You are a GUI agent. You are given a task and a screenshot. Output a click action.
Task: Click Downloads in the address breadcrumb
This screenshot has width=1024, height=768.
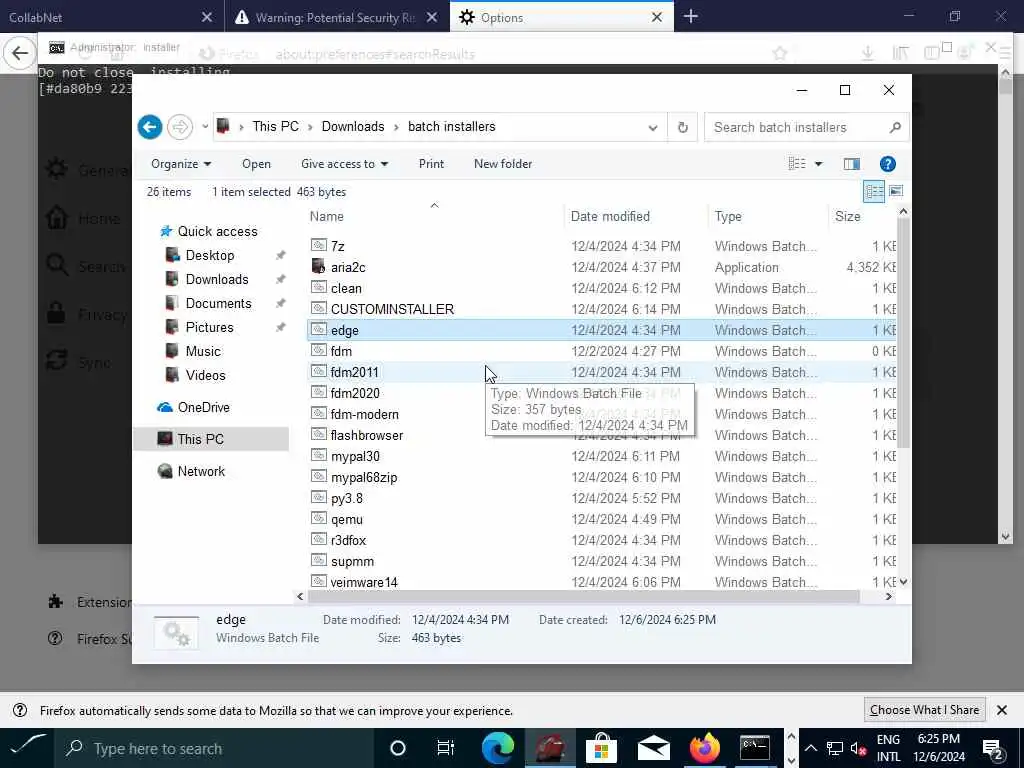[353, 127]
